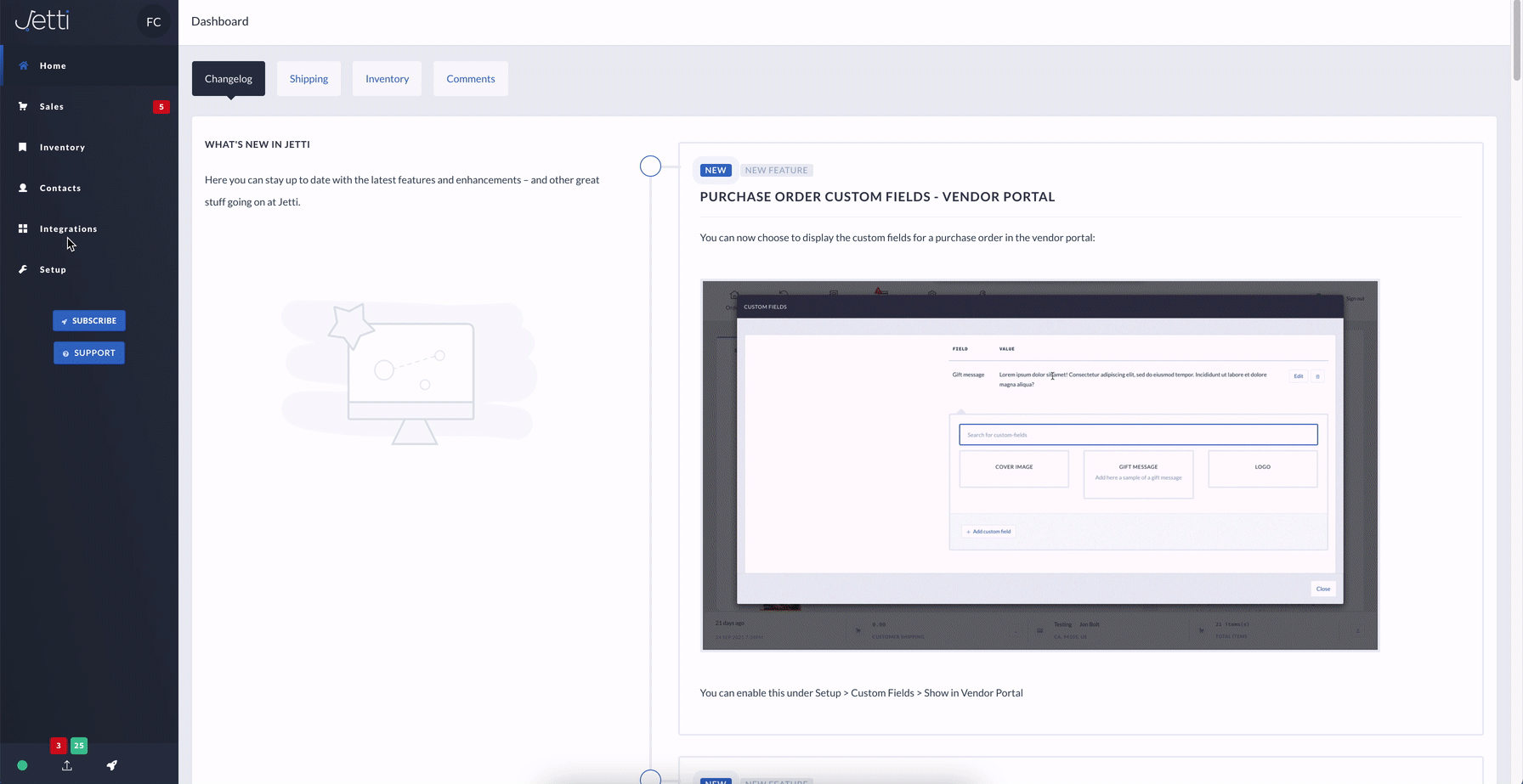Click the upload icon in bottom bar

pos(67,765)
